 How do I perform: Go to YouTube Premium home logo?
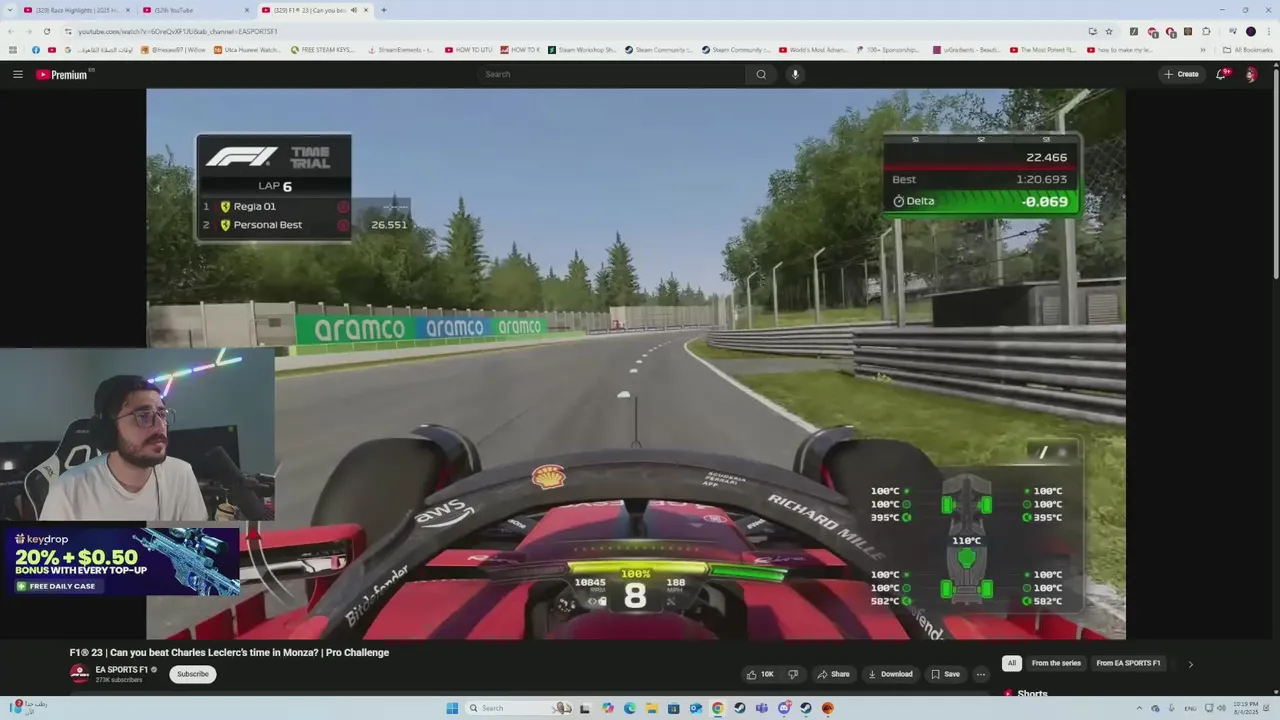pyautogui.click(x=63, y=74)
